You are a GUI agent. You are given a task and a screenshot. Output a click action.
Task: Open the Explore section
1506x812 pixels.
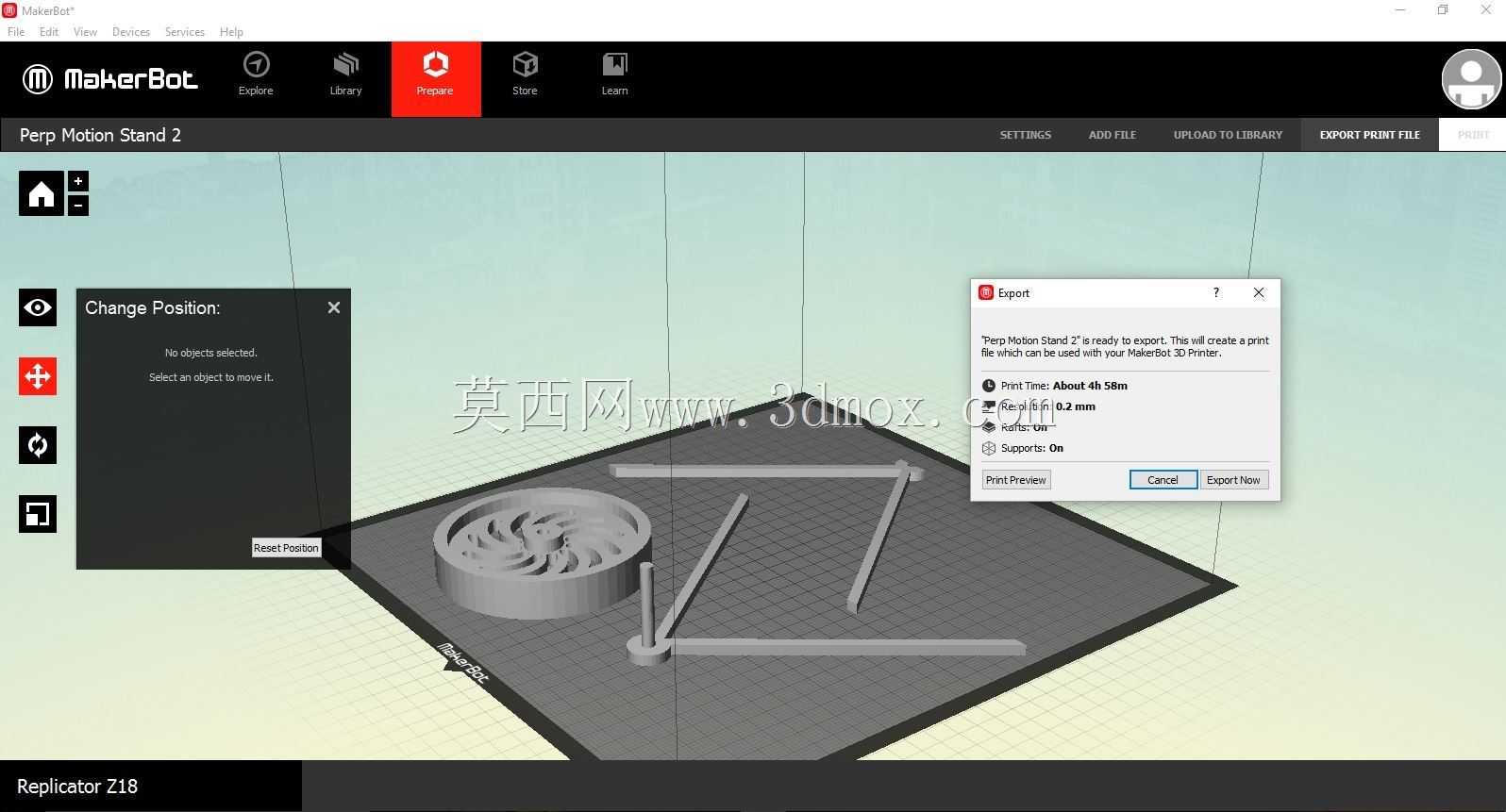click(256, 75)
